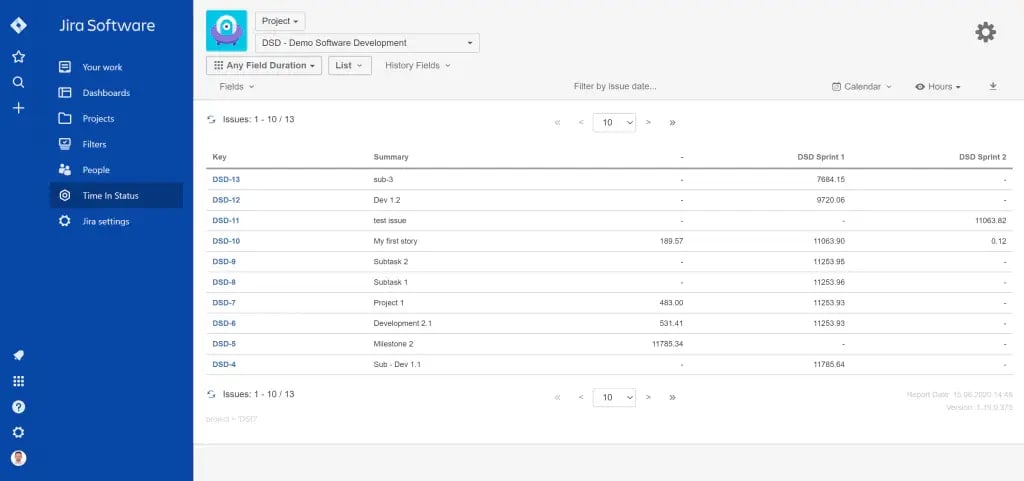
Task: Open issue DSD-7 link
Action: click(224, 303)
